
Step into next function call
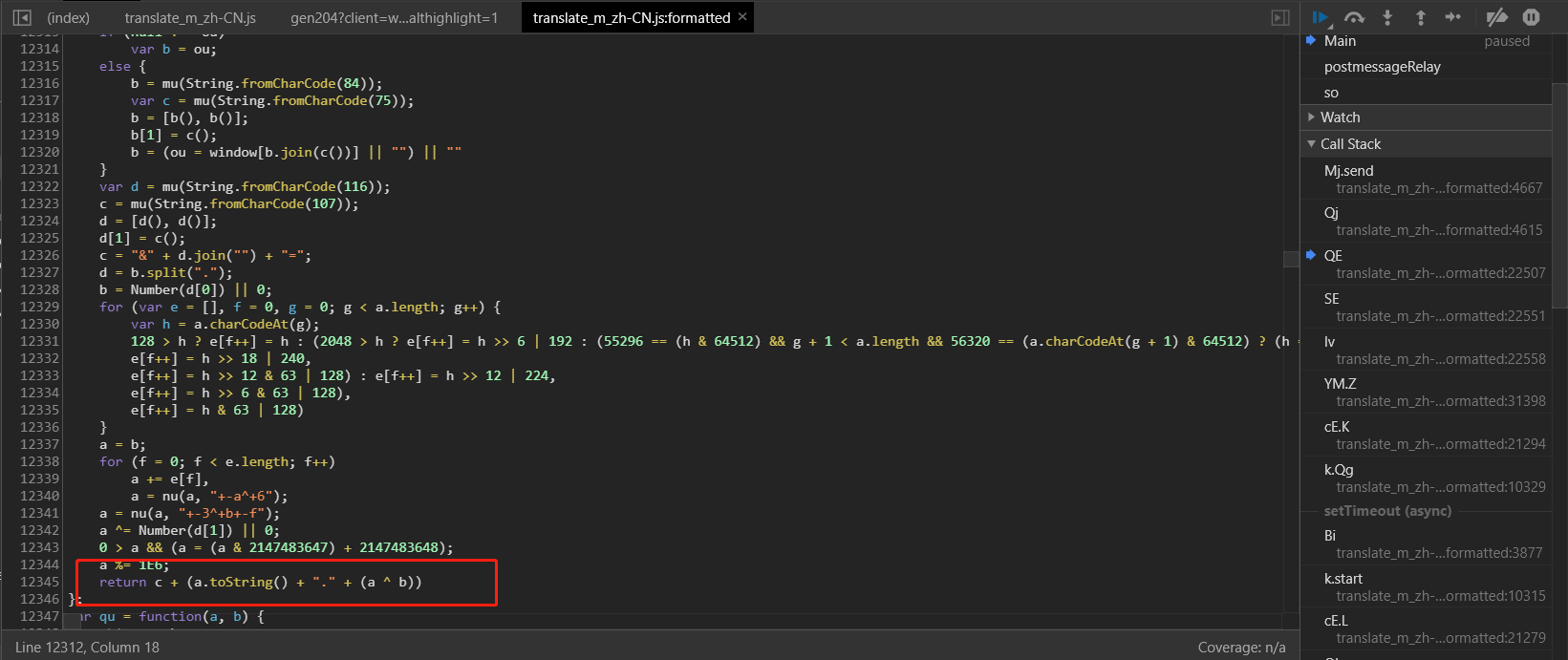pos(1387,17)
